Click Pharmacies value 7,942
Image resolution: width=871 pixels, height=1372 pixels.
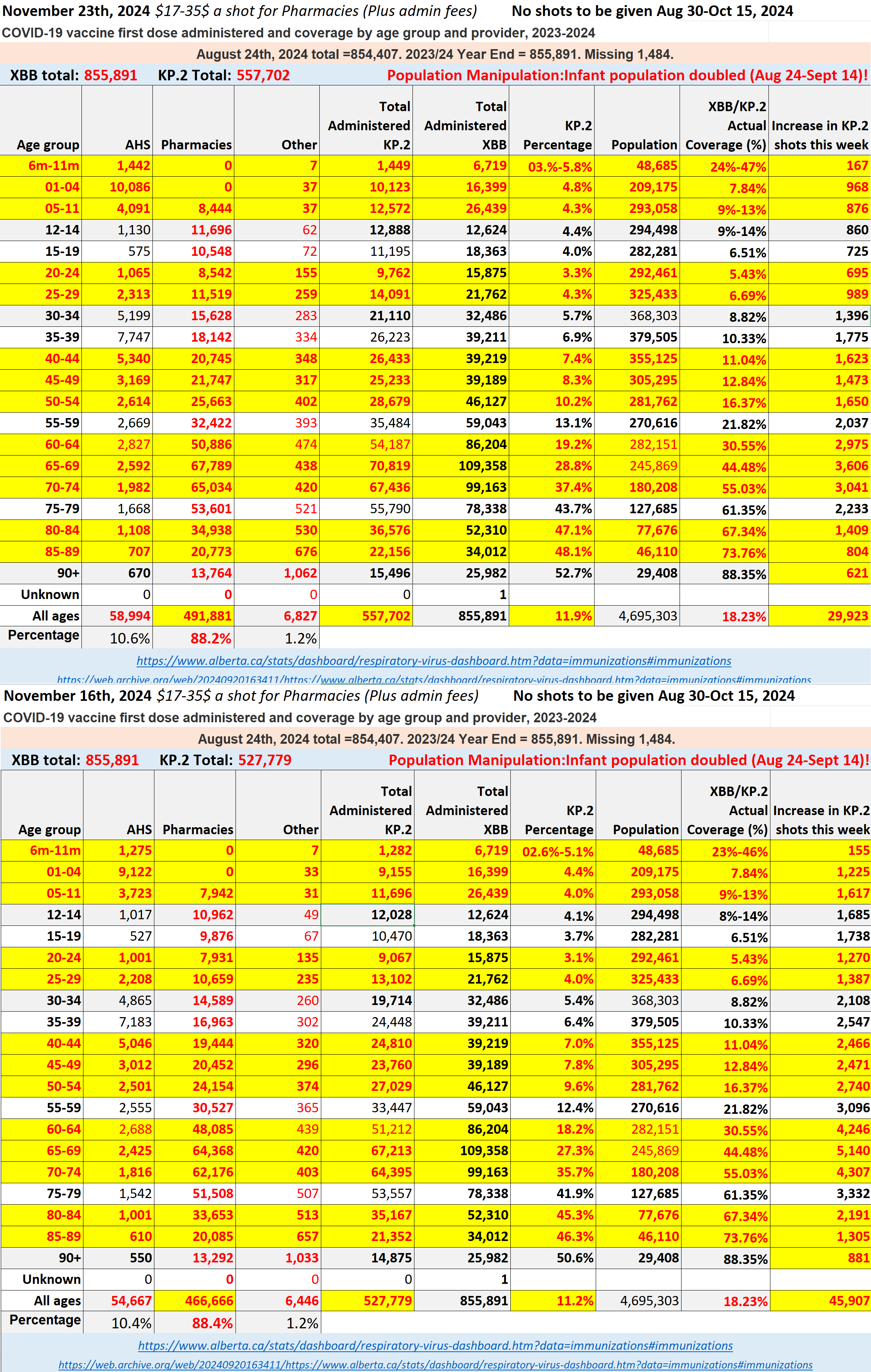195,893
